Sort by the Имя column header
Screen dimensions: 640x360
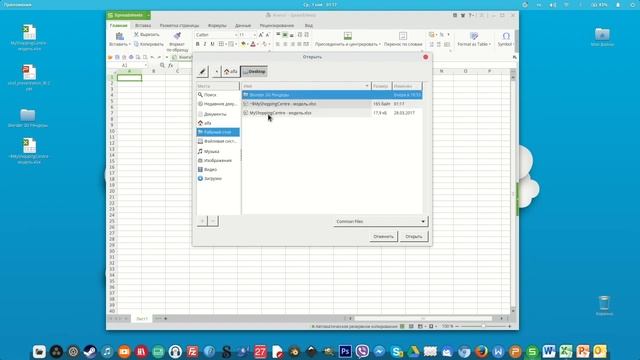306,86
